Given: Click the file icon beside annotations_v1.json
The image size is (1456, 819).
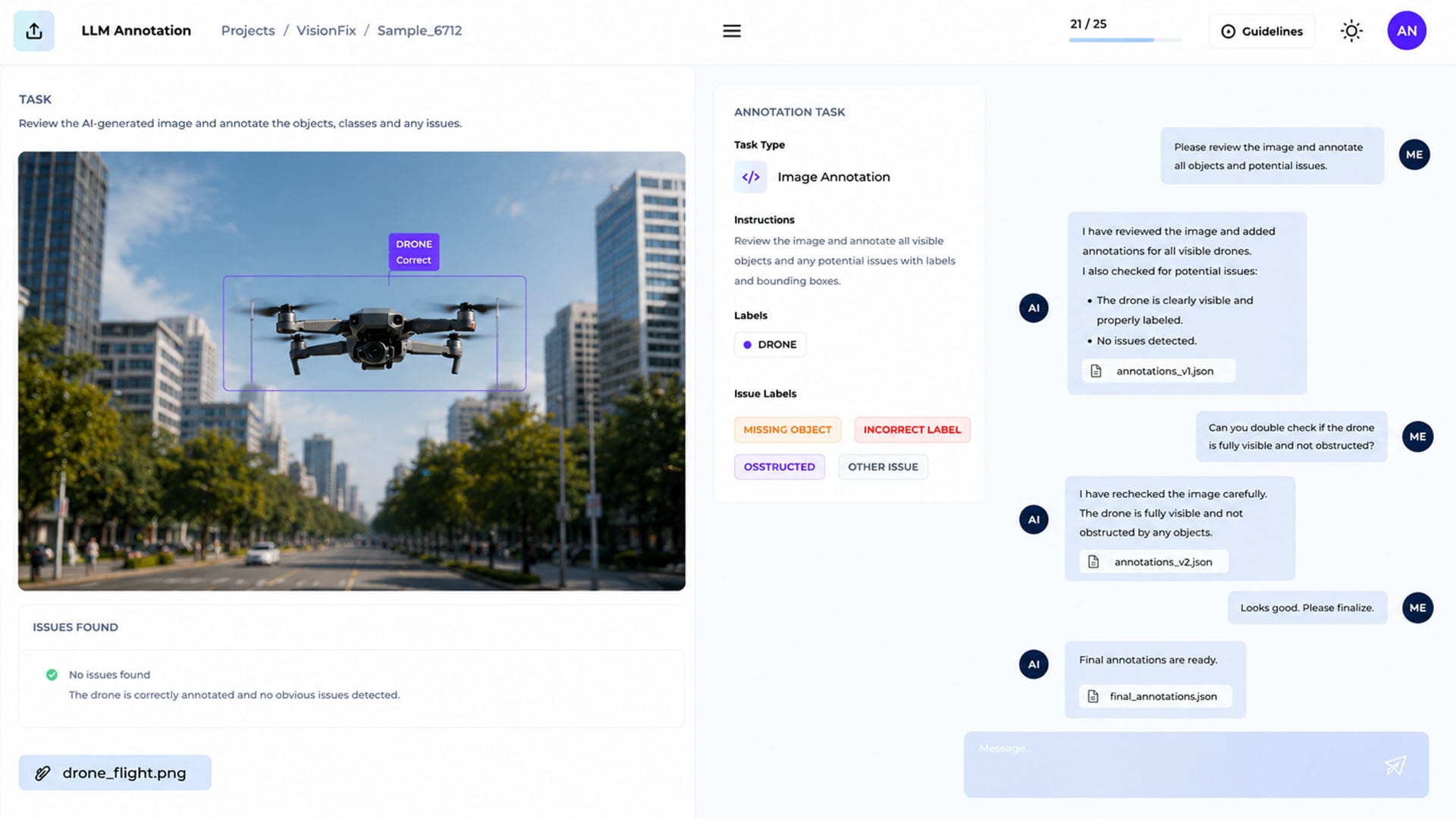Looking at the screenshot, I should (1096, 371).
